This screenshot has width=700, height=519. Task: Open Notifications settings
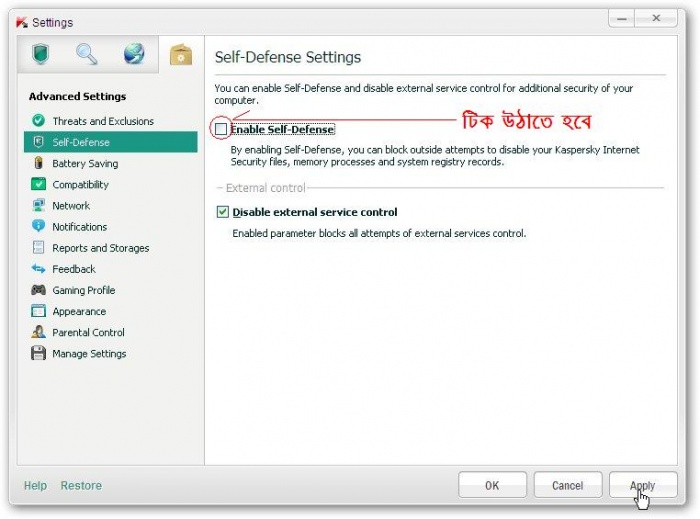110,227
